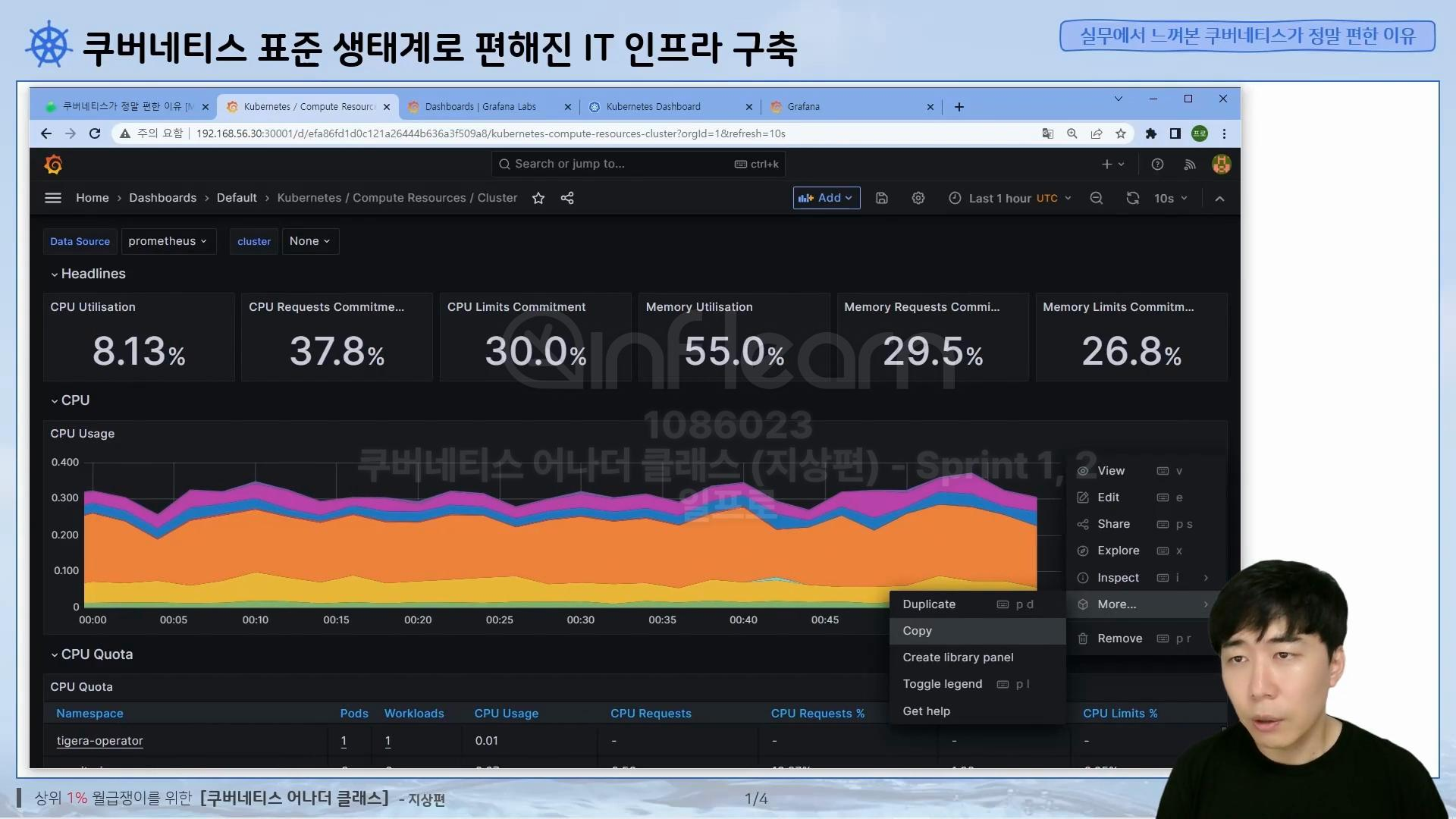This screenshot has height=819, width=1456.
Task: Open Last 1 hour time picker
Action: pyautogui.click(x=1011, y=198)
